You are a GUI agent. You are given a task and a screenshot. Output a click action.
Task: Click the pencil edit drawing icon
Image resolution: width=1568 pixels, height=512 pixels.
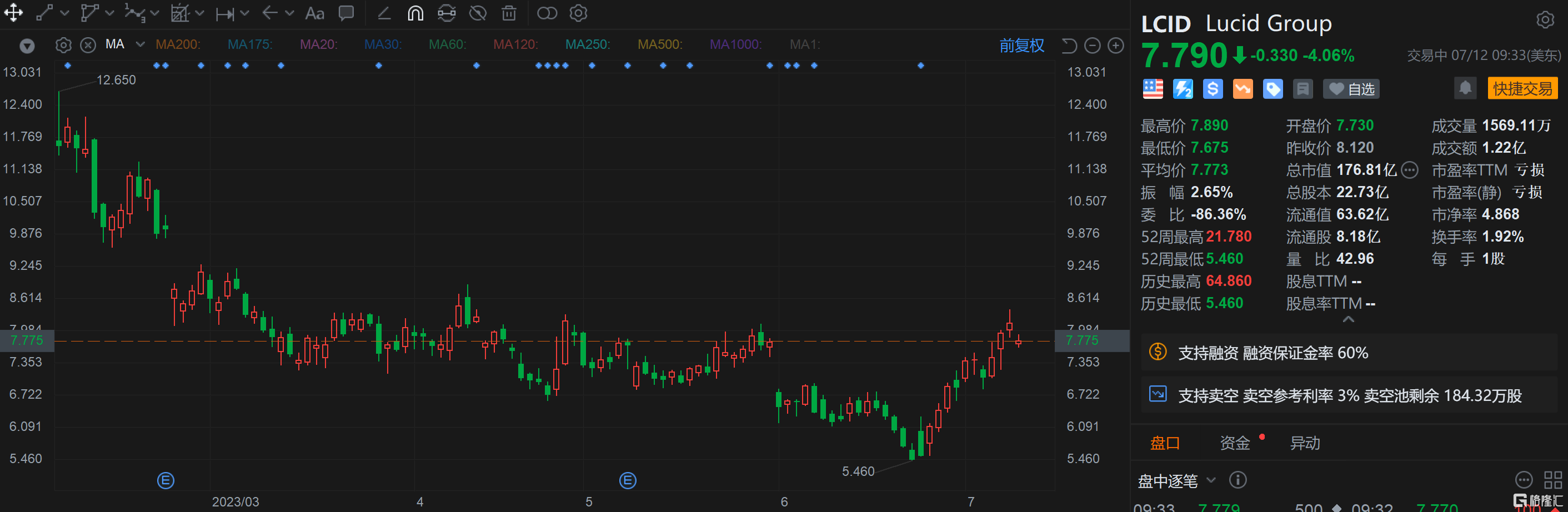(x=383, y=13)
